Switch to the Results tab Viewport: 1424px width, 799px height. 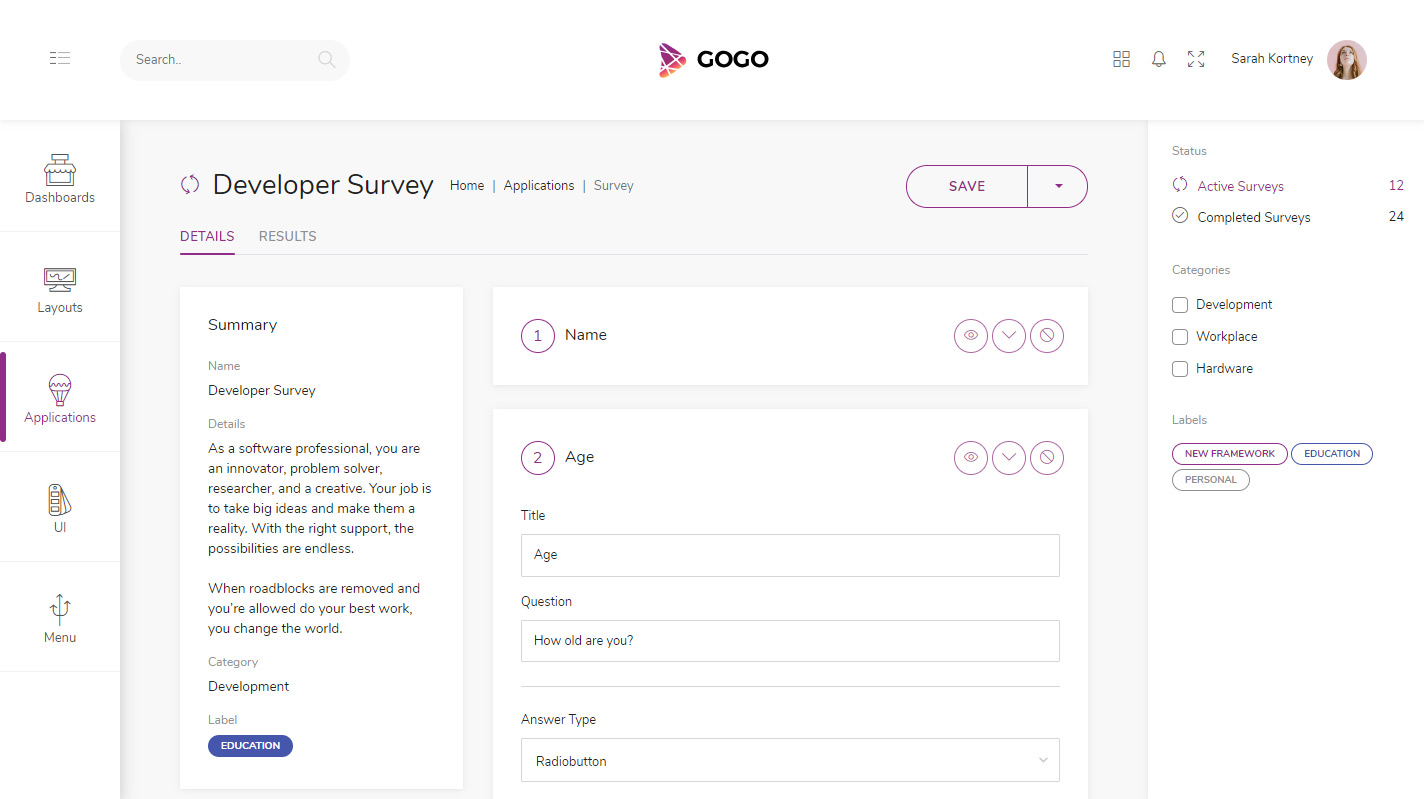tap(287, 237)
